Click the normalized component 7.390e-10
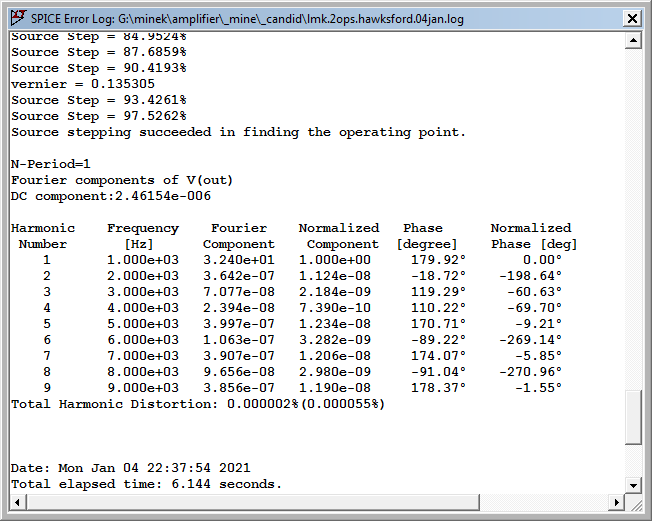 coord(335,308)
